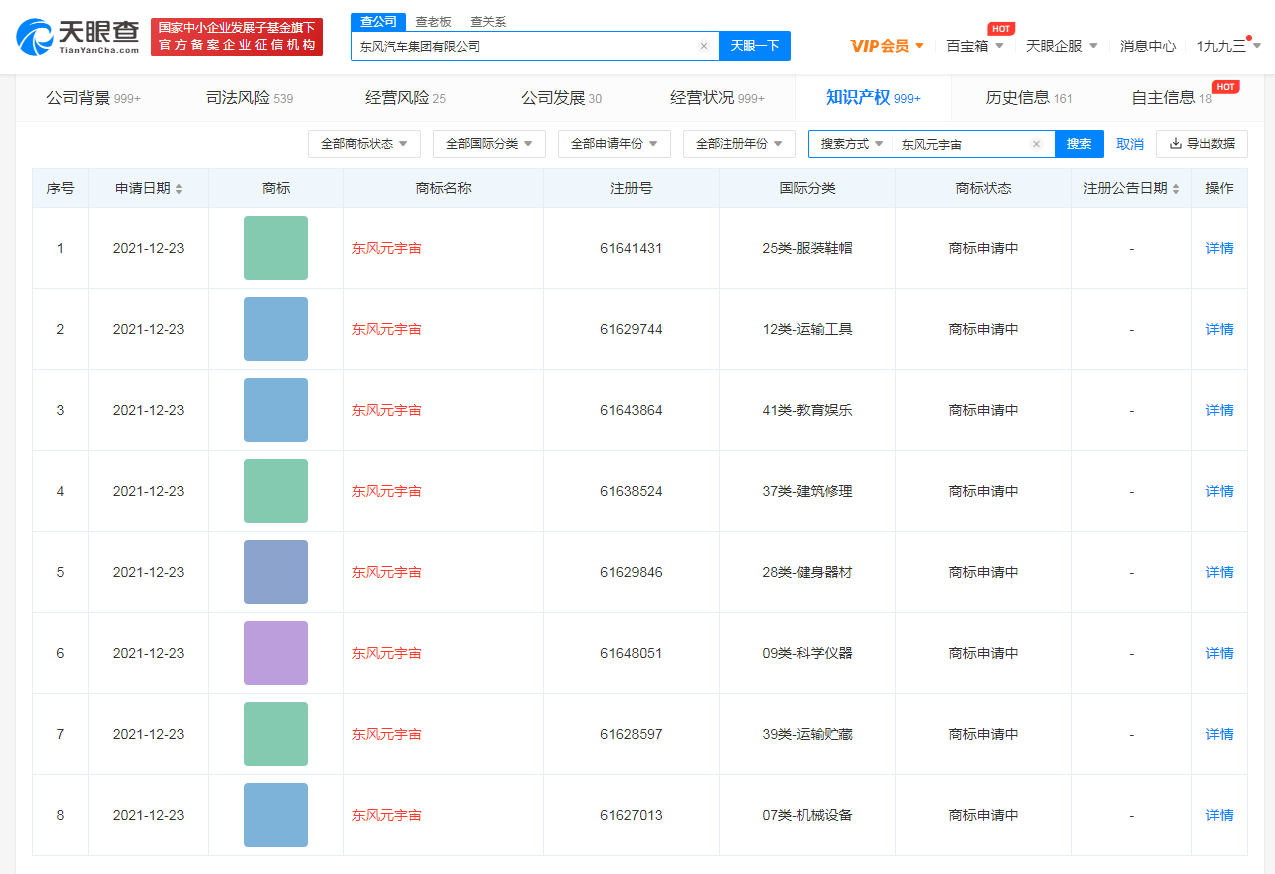
Task: Open the 公司背景 tab
Action: 93,98
